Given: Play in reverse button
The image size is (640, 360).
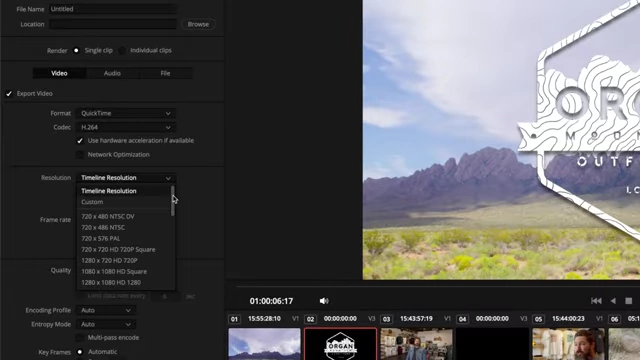Looking at the screenshot, I should point(613,301).
